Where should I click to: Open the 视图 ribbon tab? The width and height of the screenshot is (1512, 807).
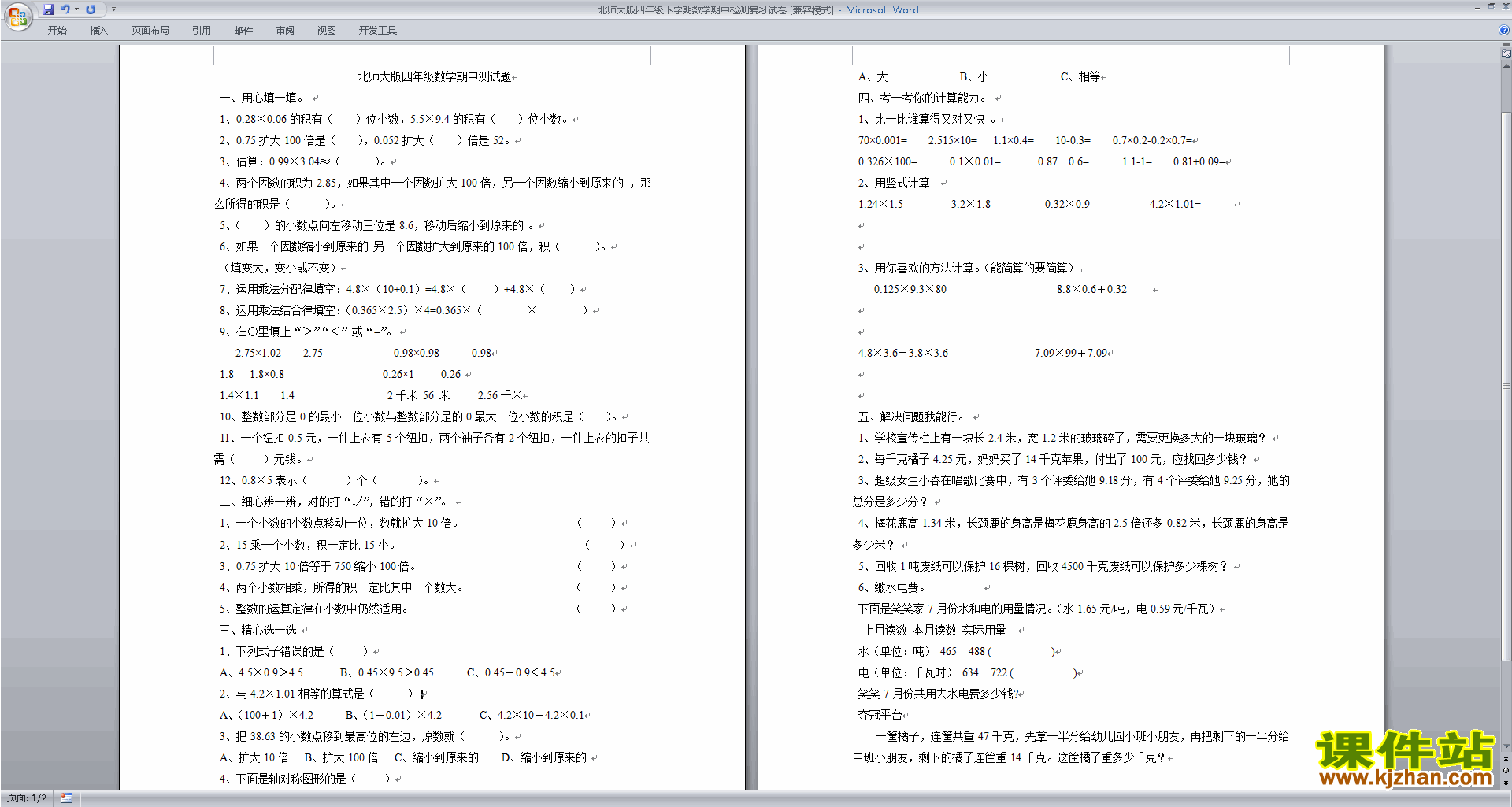click(326, 31)
